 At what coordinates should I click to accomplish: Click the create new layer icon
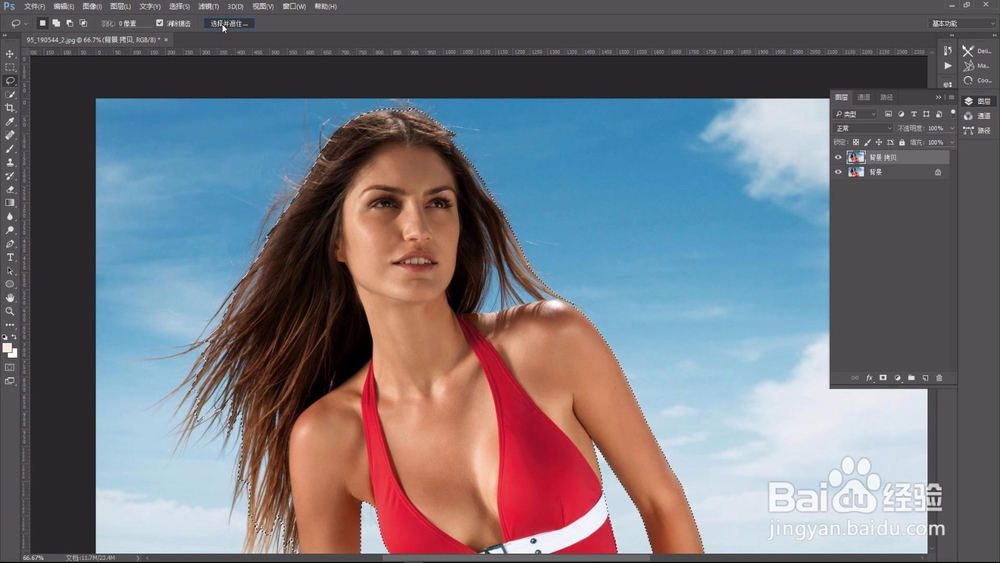tap(925, 378)
